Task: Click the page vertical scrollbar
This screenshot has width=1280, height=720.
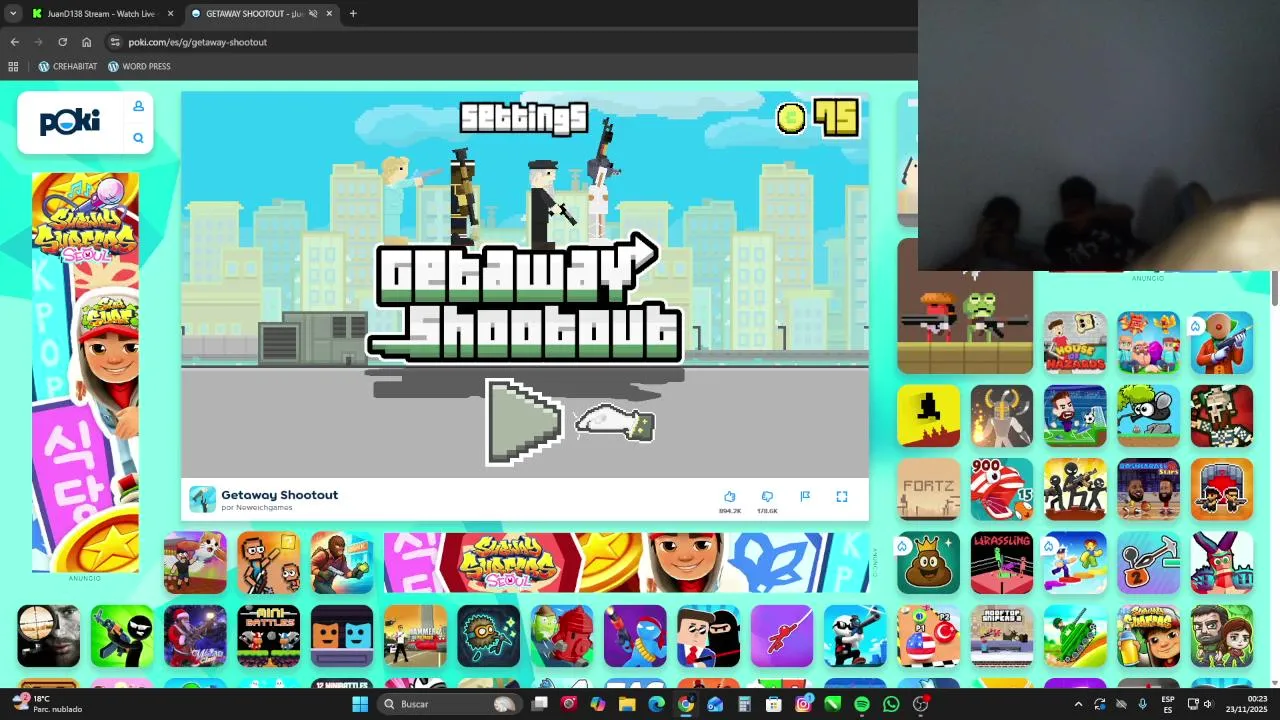Action: coord(1274,289)
